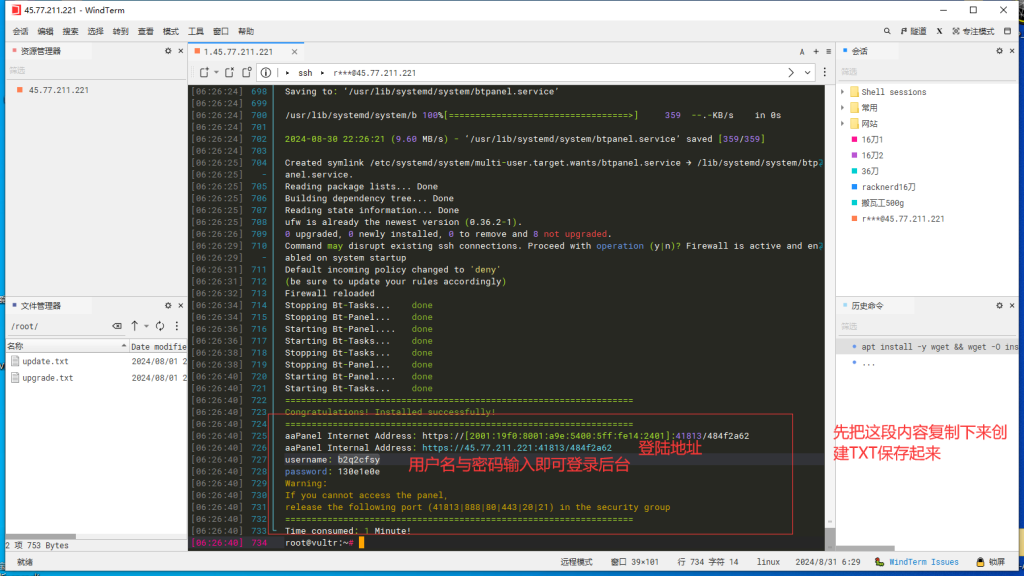Expand the 网站 folder

(x=842, y=123)
